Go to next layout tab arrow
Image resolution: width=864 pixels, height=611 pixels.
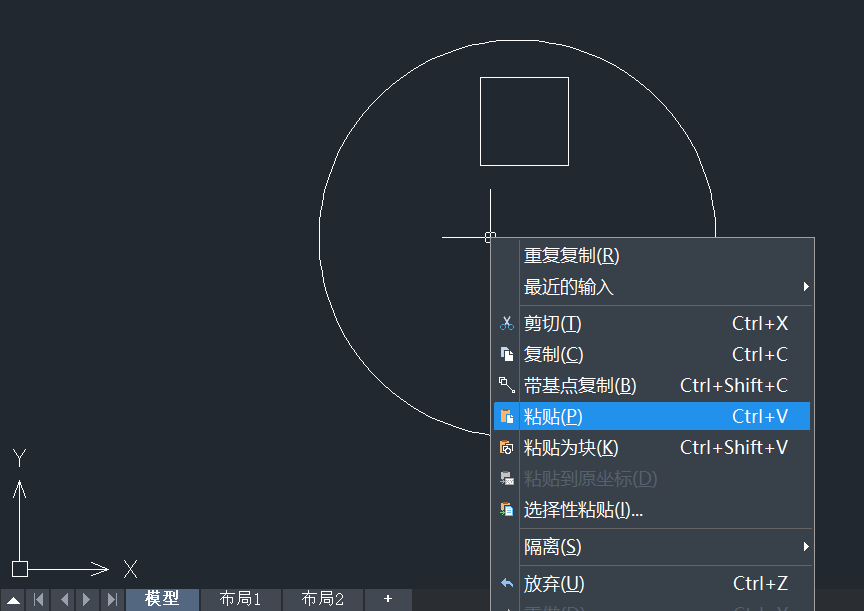tap(87, 599)
